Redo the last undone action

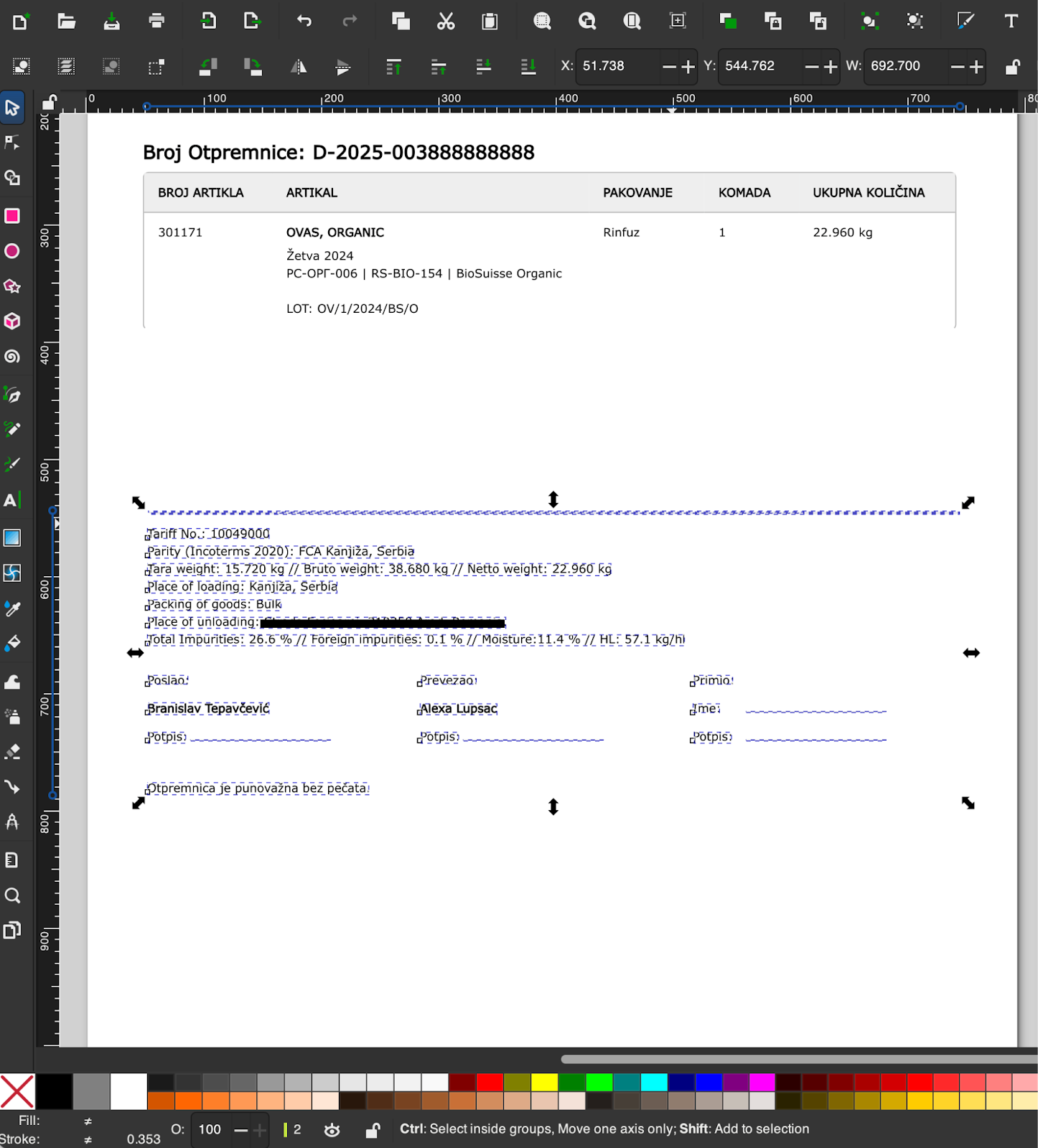coord(350,21)
